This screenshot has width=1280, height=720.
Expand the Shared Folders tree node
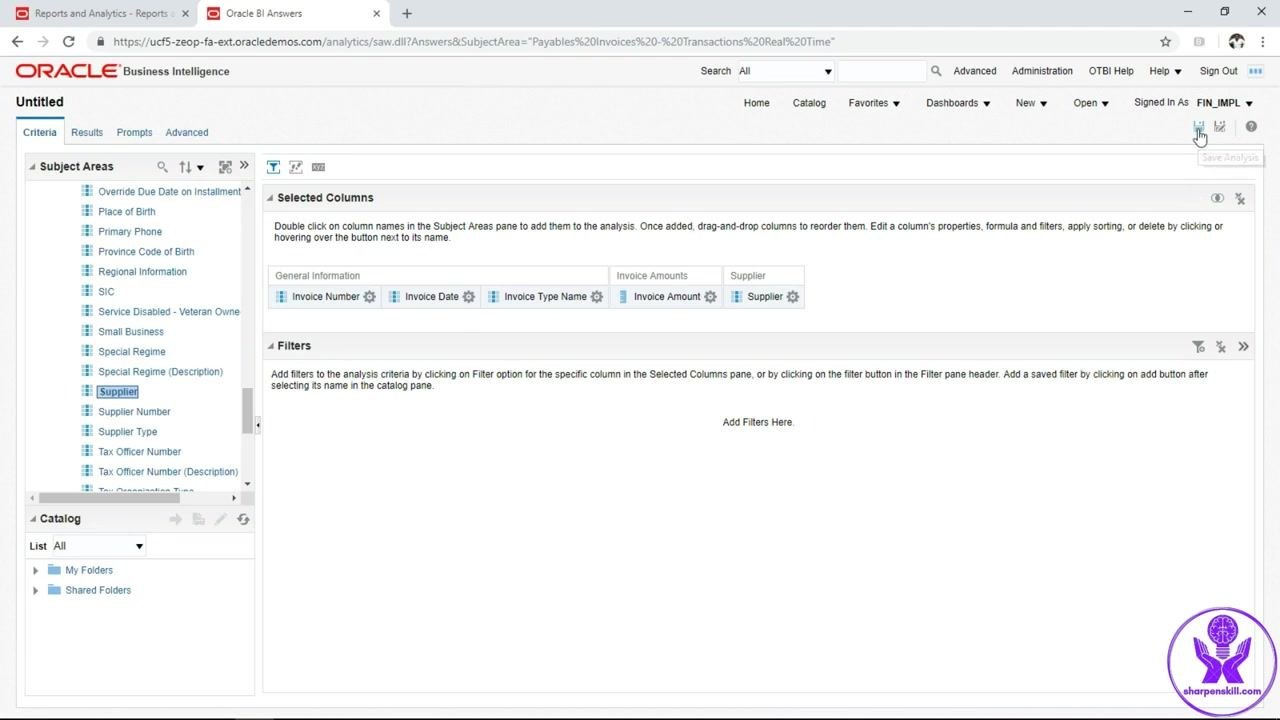(x=36, y=591)
